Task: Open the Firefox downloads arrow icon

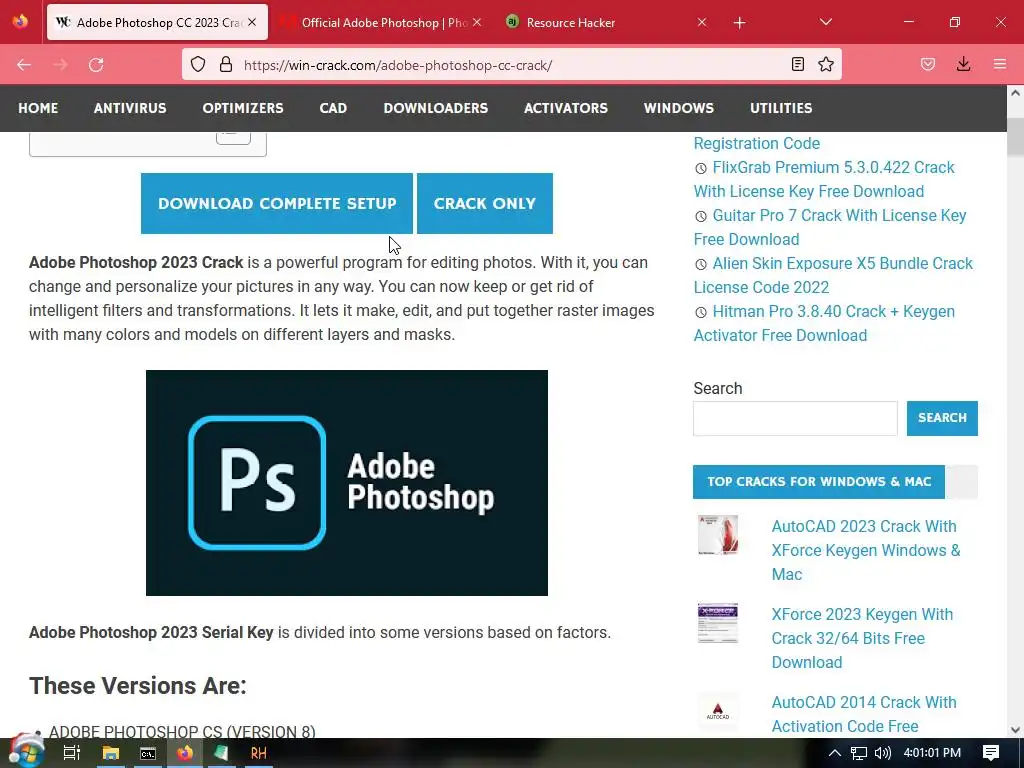Action: pos(963,64)
